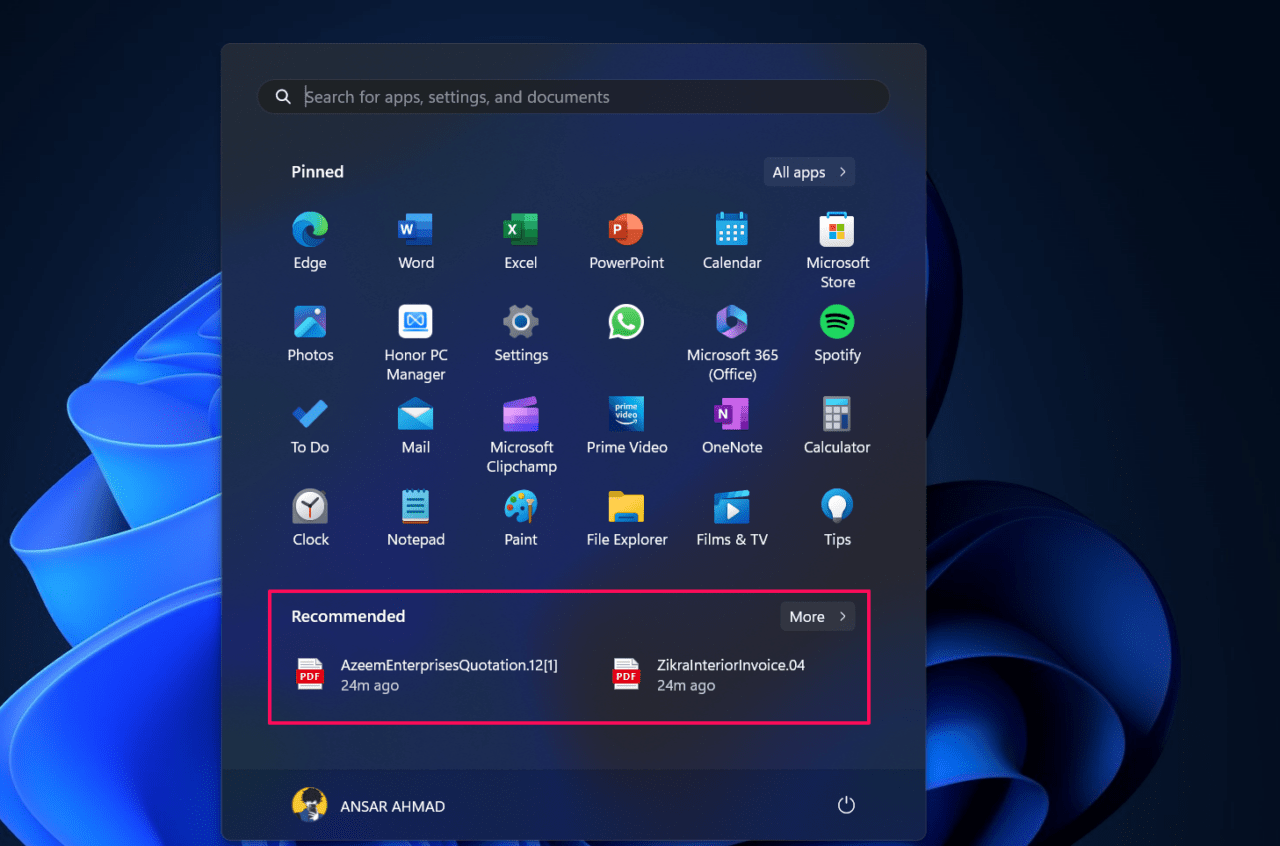
Task: Open the To Do app
Action: [310, 414]
